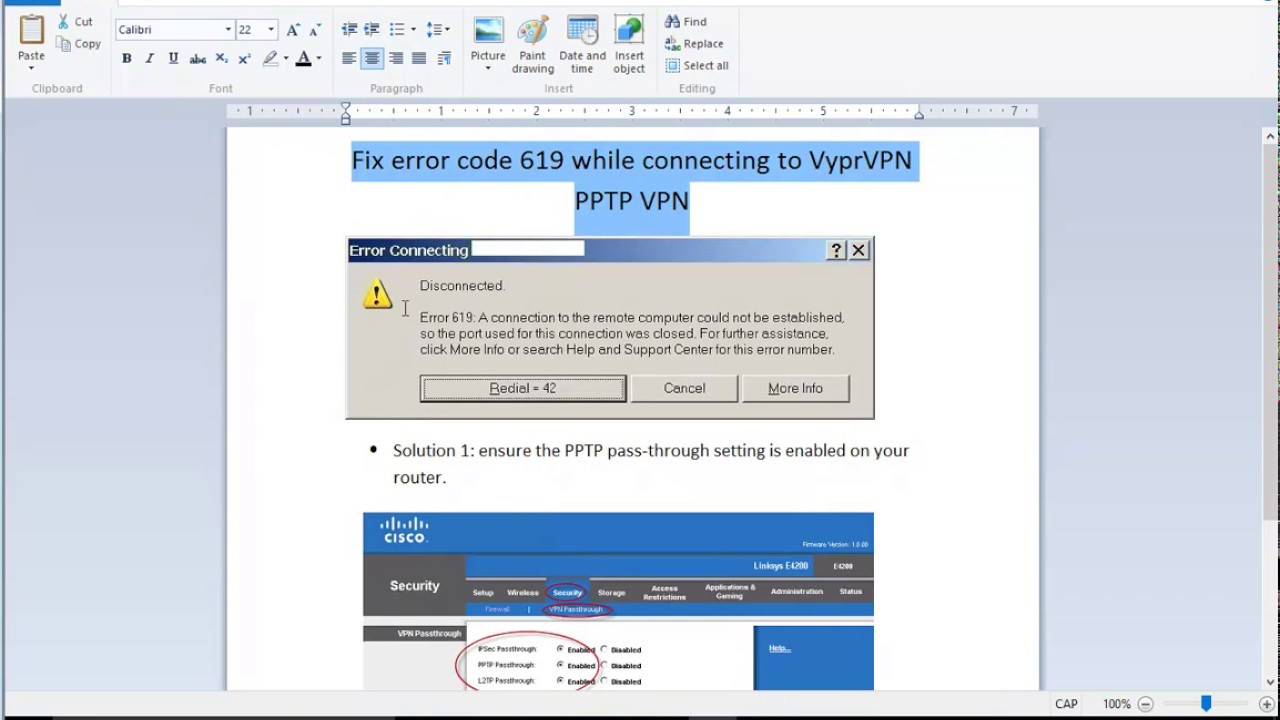The width and height of the screenshot is (1280, 720).
Task: Click the ruler right indent marker
Action: (x=918, y=115)
